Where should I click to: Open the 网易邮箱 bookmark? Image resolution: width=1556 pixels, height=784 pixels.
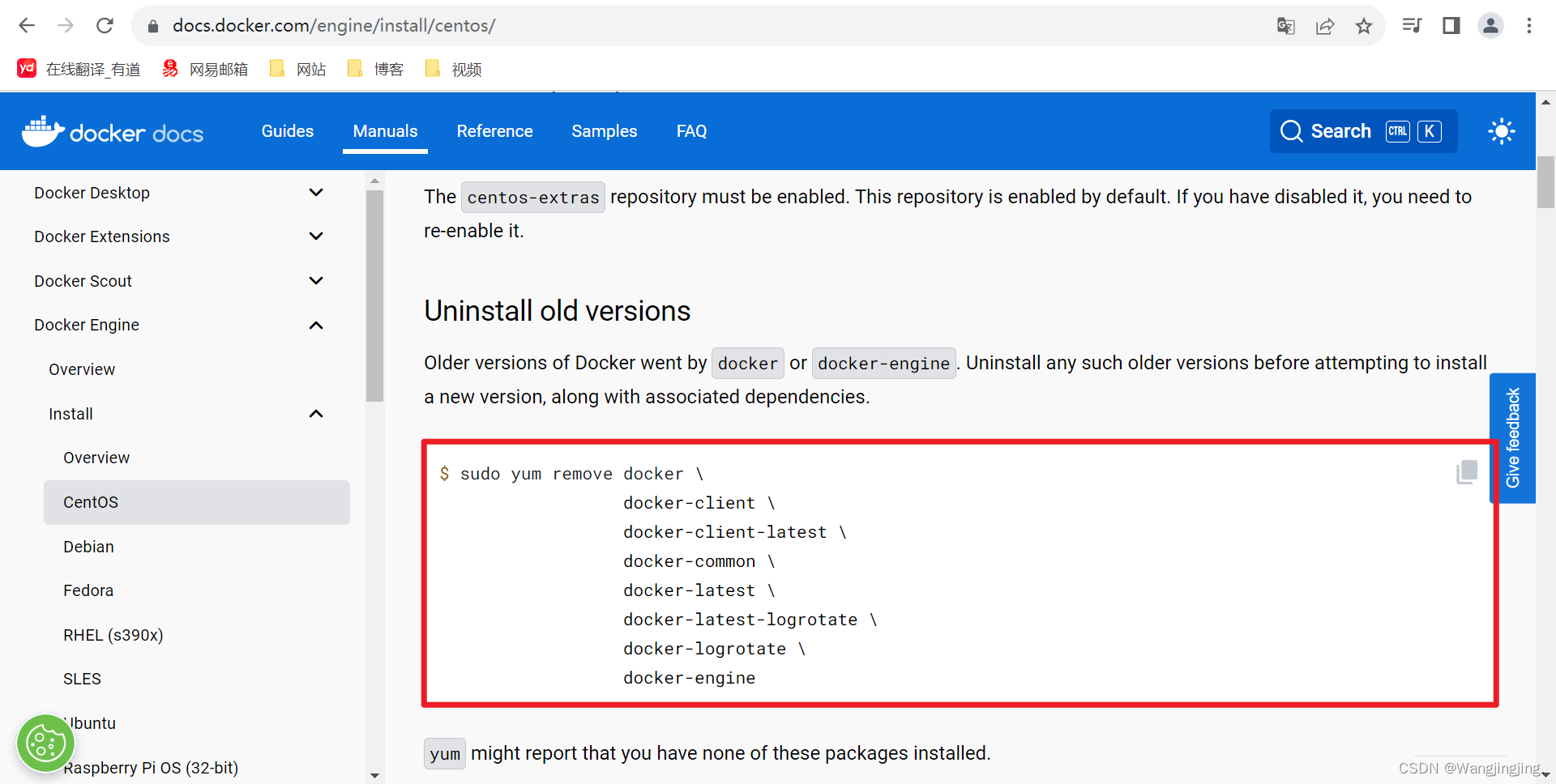tap(205, 69)
